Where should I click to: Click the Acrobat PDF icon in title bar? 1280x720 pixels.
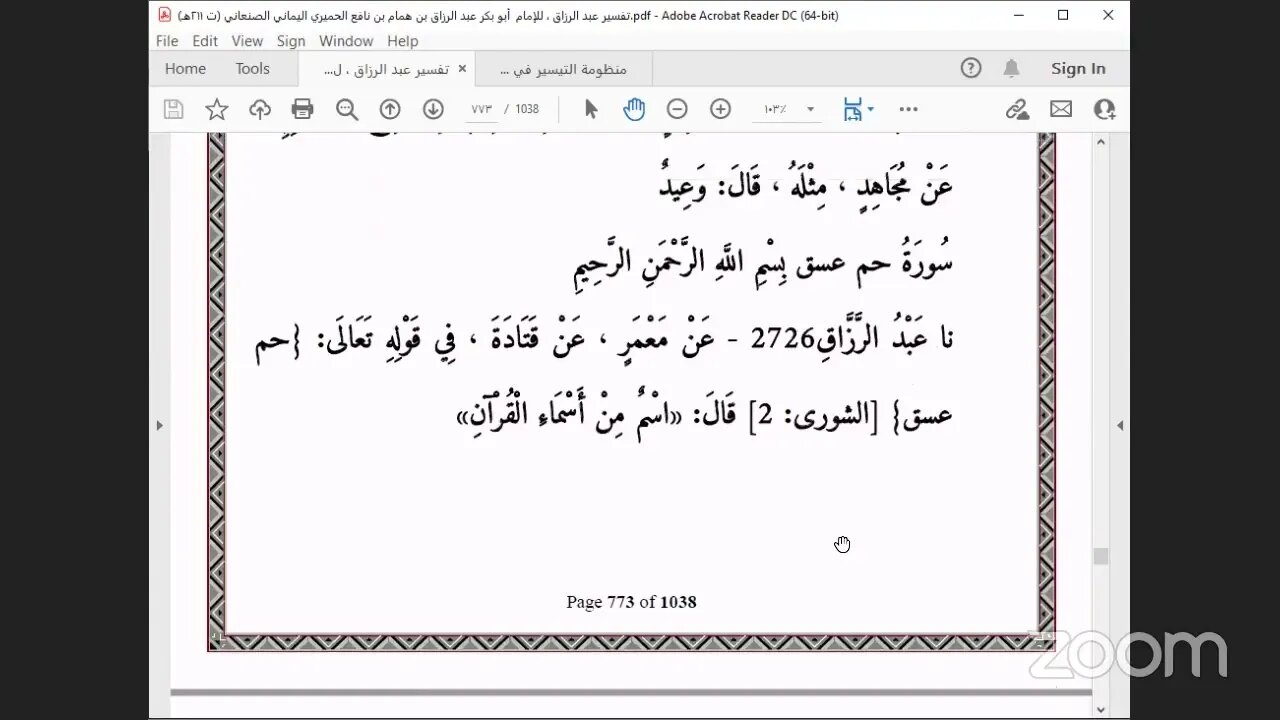click(165, 15)
